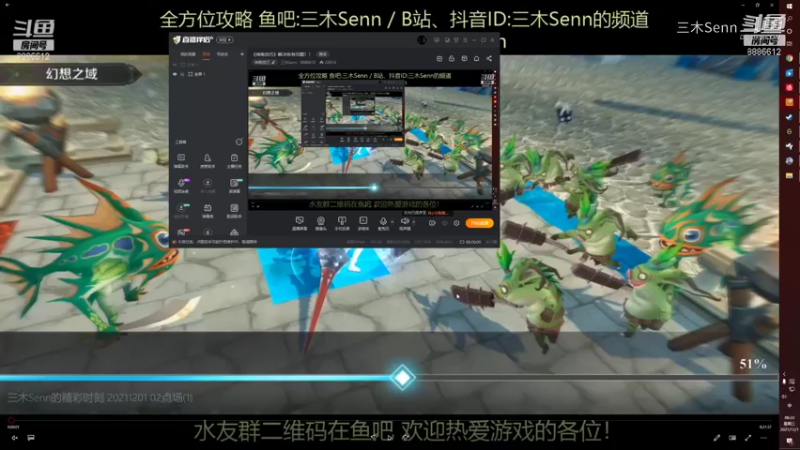The image size is (800, 450).
Task: Expand the microphone dropdown arrow
Action: [x=392, y=222]
